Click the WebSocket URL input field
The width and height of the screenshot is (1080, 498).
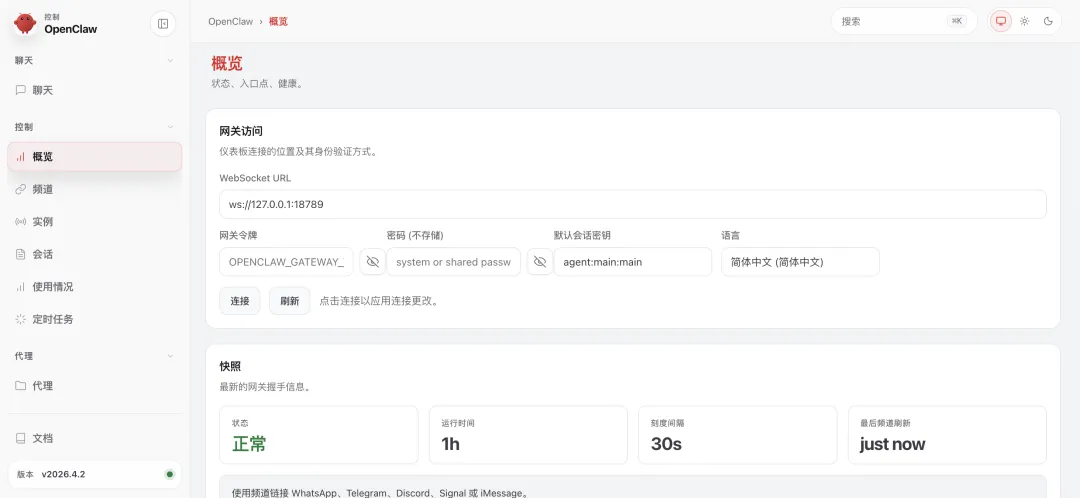coord(633,205)
